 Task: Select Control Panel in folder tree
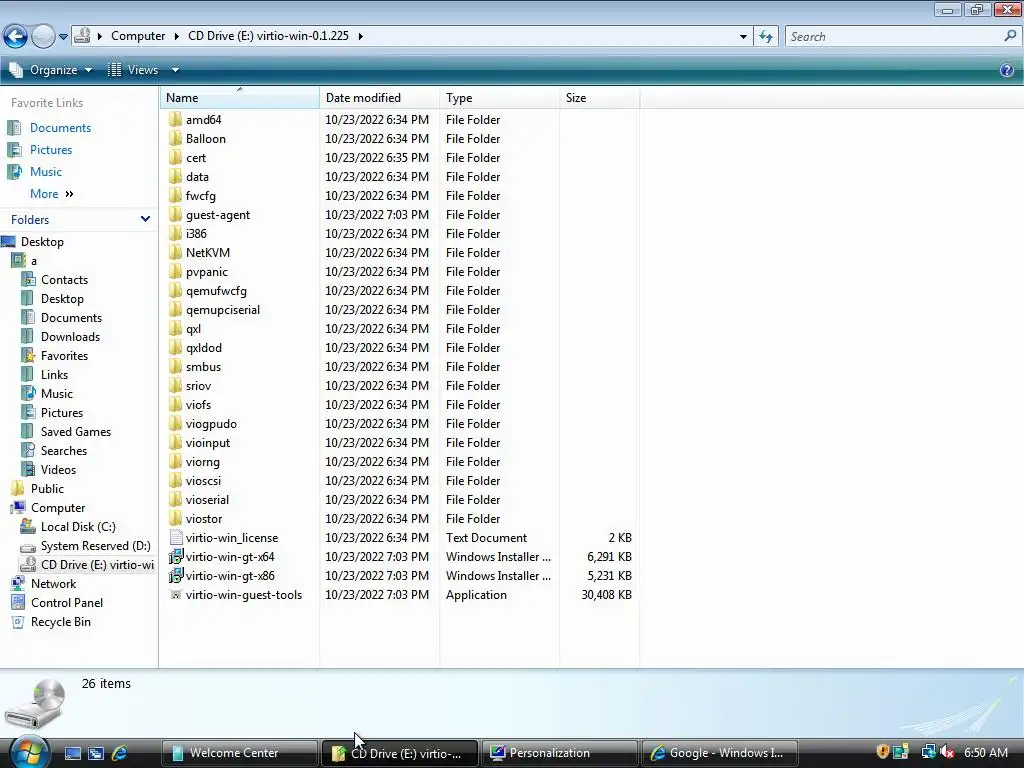coord(67,603)
